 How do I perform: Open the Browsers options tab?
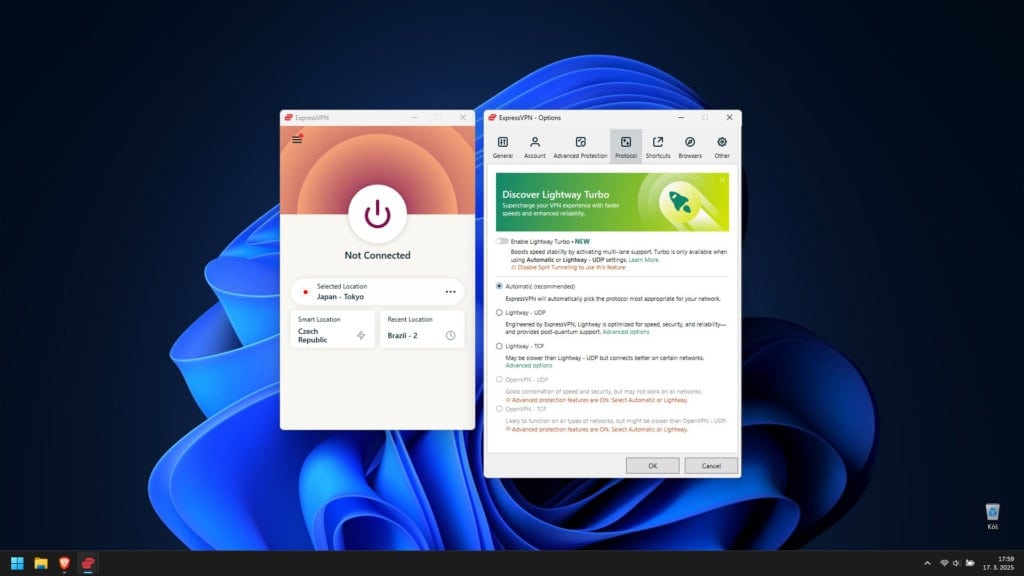click(690, 146)
